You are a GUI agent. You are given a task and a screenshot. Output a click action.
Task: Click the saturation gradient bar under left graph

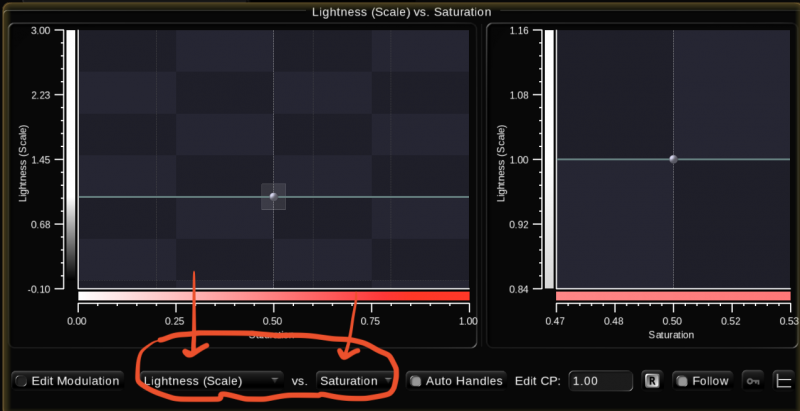click(273, 296)
